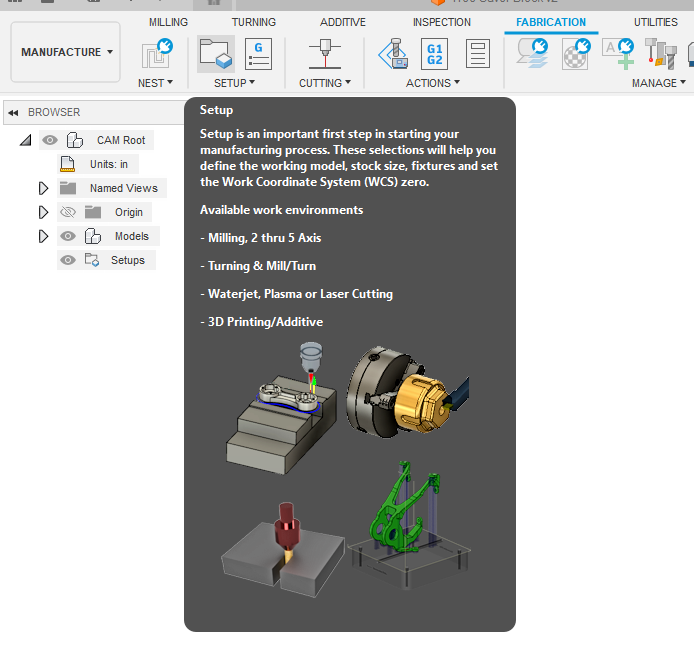Show the hidden Origin folder

coord(68,212)
